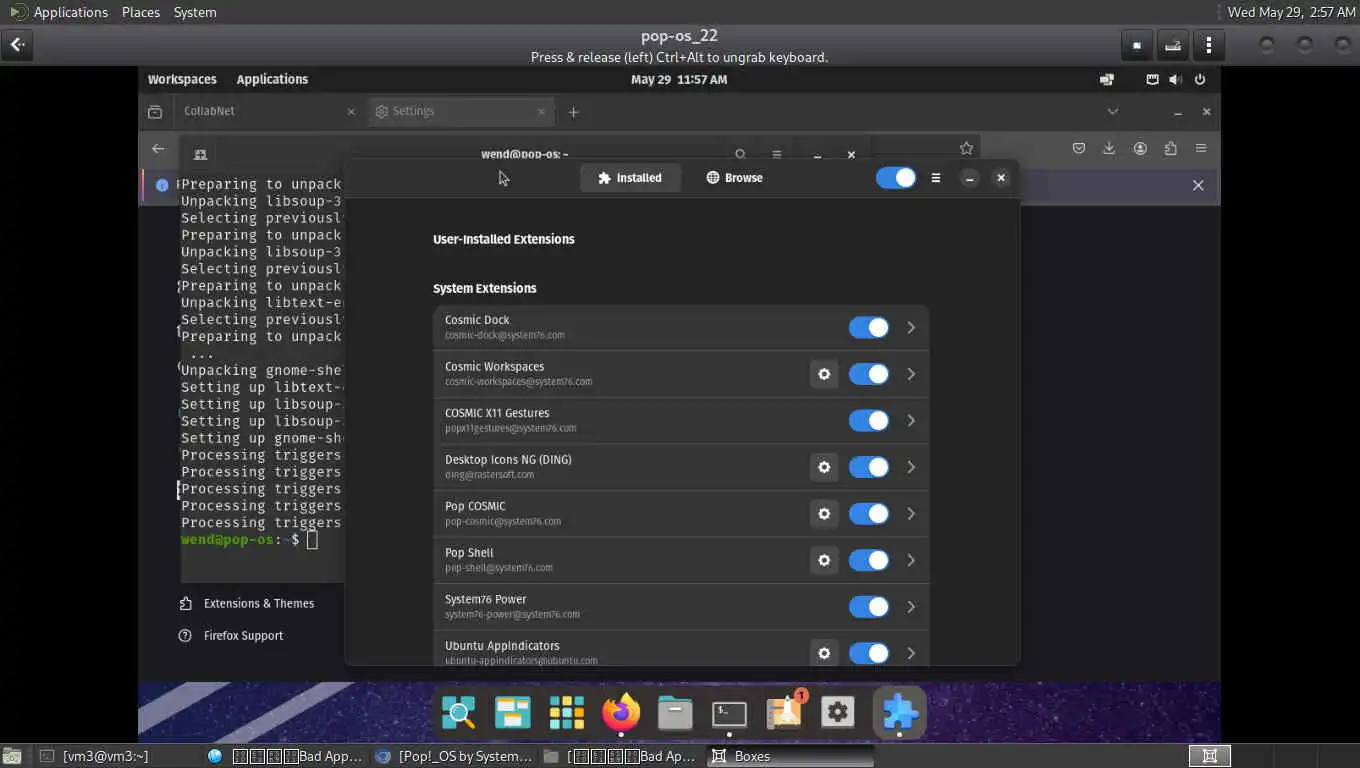Open Places menu in host panel
The image size is (1360, 768).
[141, 12]
